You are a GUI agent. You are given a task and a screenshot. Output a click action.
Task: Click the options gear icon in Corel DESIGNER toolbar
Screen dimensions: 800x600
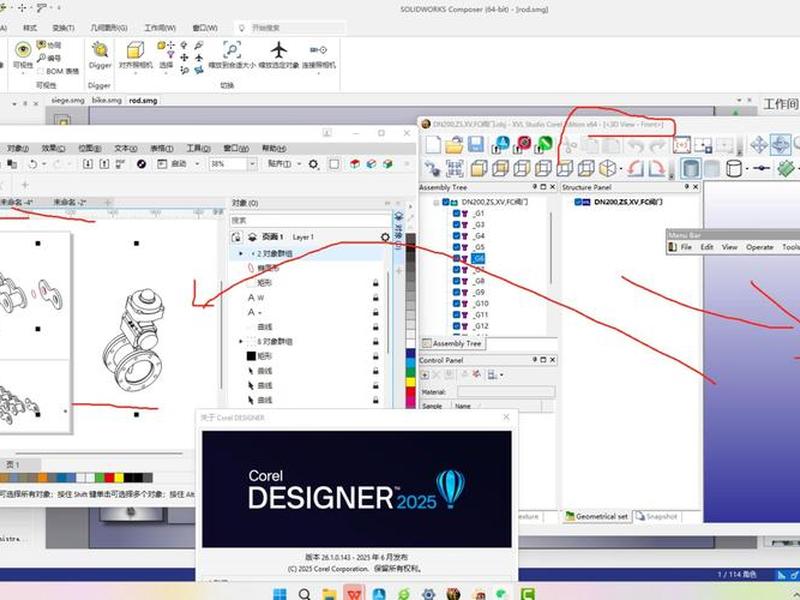coord(313,164)
